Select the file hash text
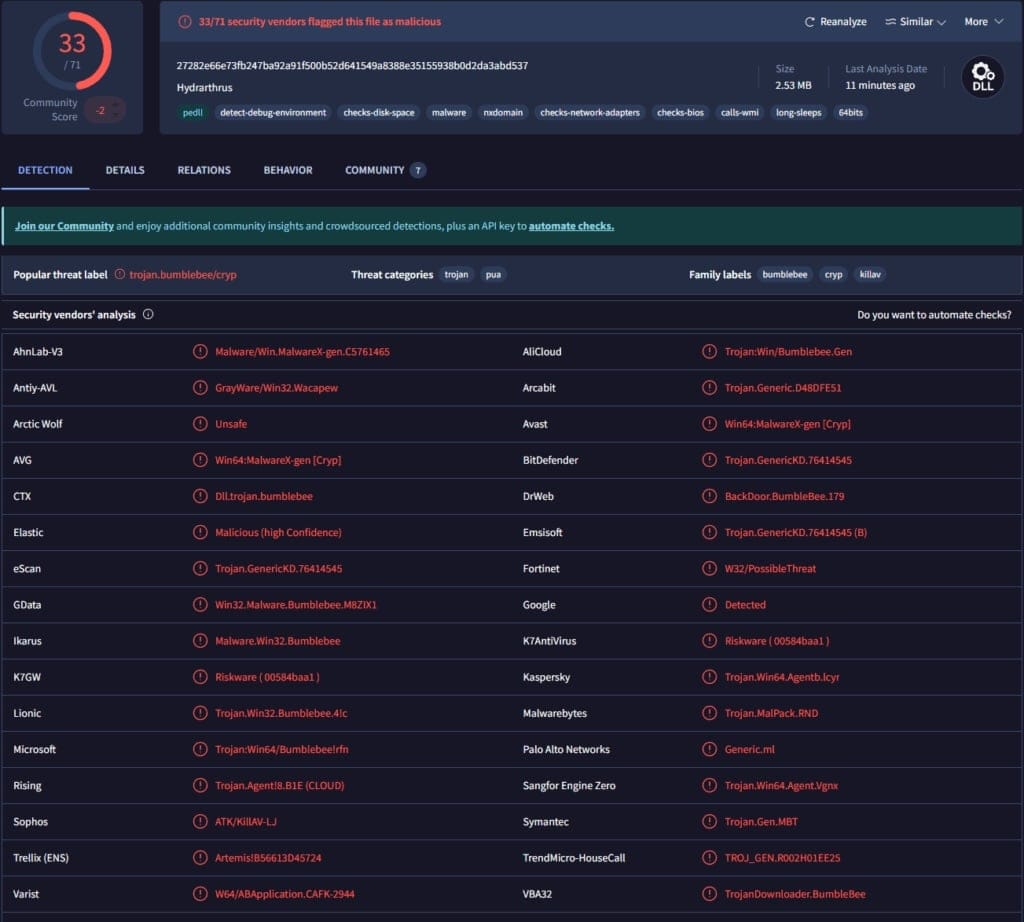 348,66
